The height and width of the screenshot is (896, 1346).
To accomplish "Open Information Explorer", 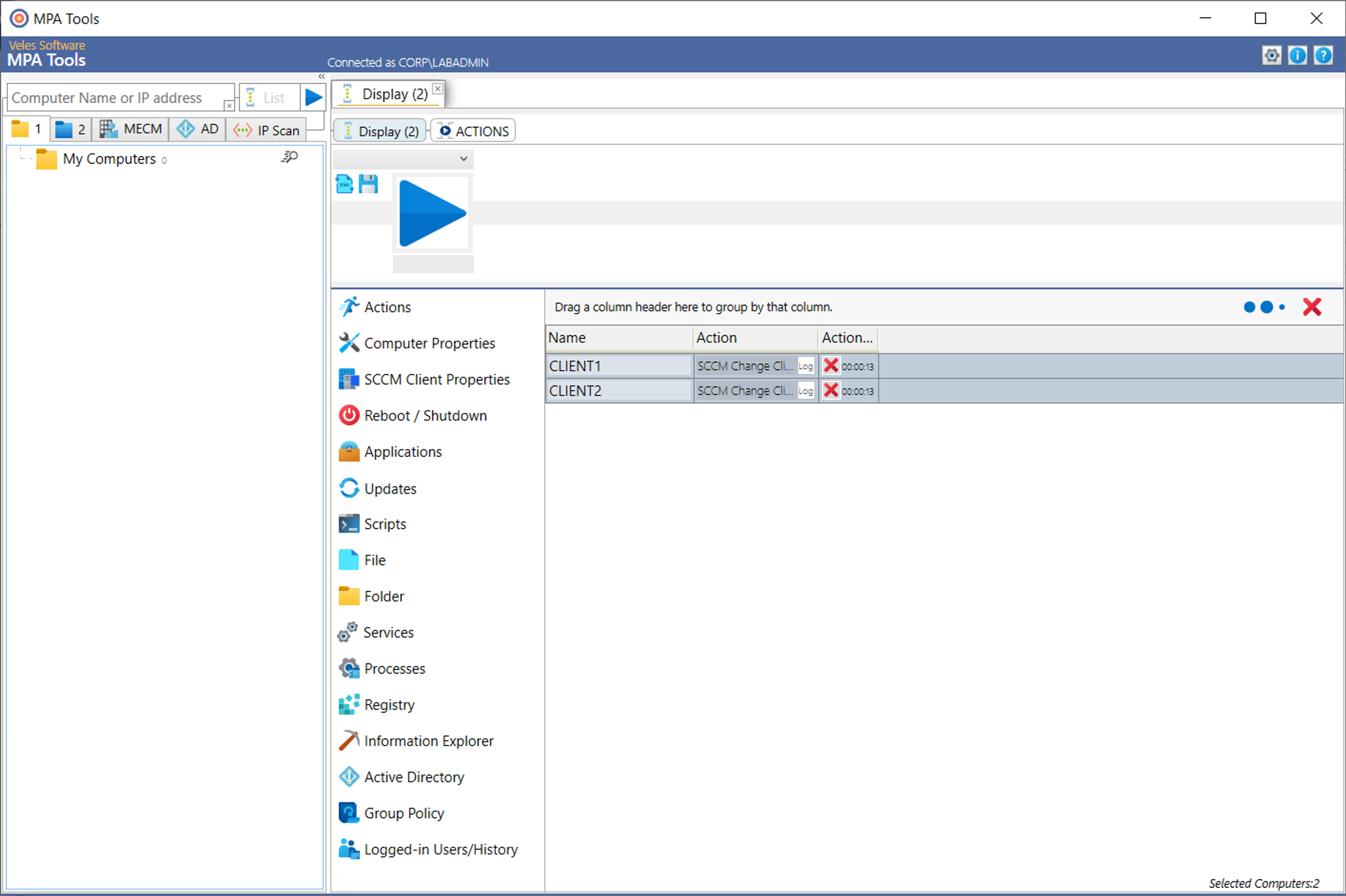I will [x=416, y=741].
